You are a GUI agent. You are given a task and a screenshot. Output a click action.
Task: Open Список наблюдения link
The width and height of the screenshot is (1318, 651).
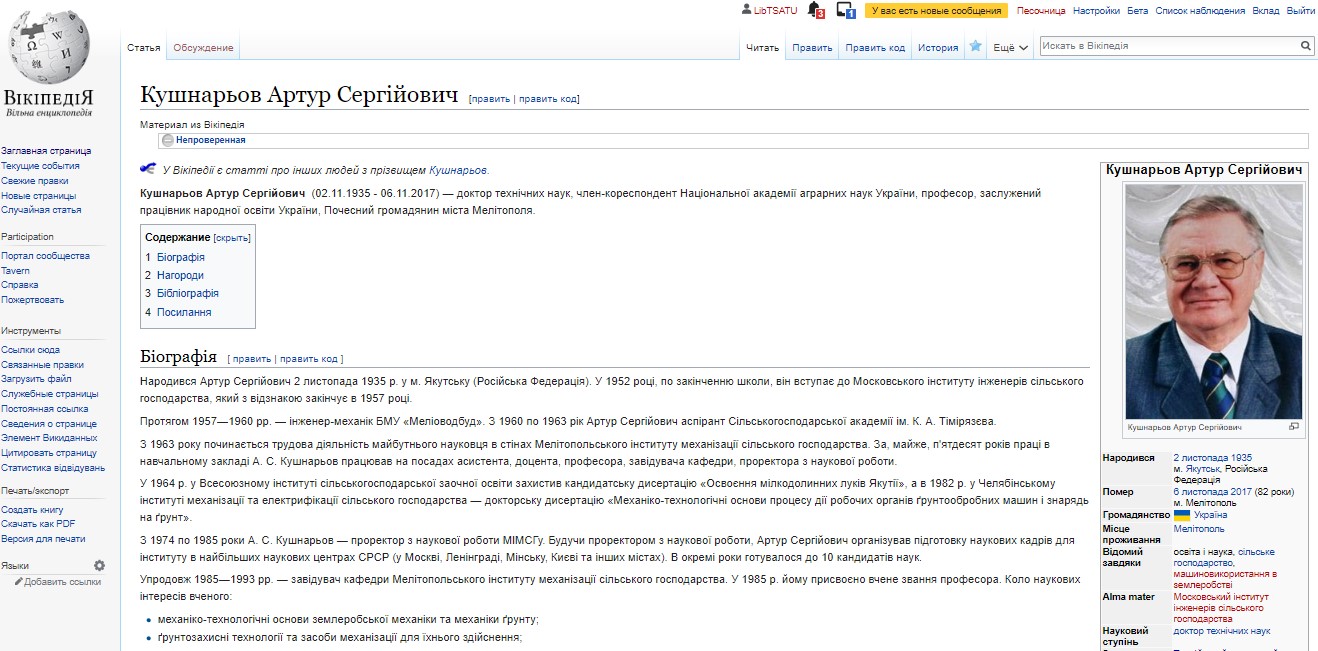click(1200, 11)
